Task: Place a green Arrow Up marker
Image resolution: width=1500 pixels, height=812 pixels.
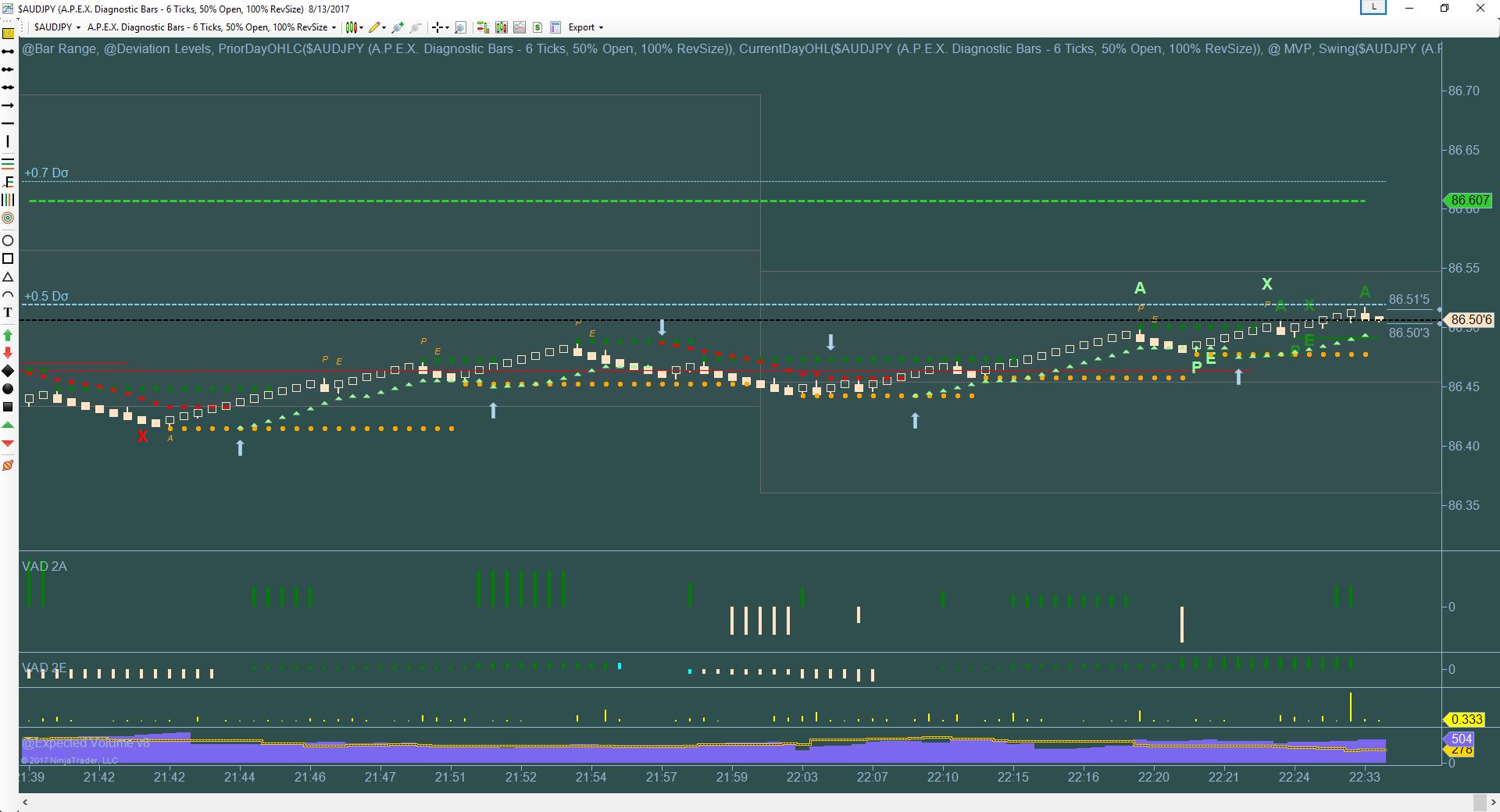Action: tap(8, 335)
